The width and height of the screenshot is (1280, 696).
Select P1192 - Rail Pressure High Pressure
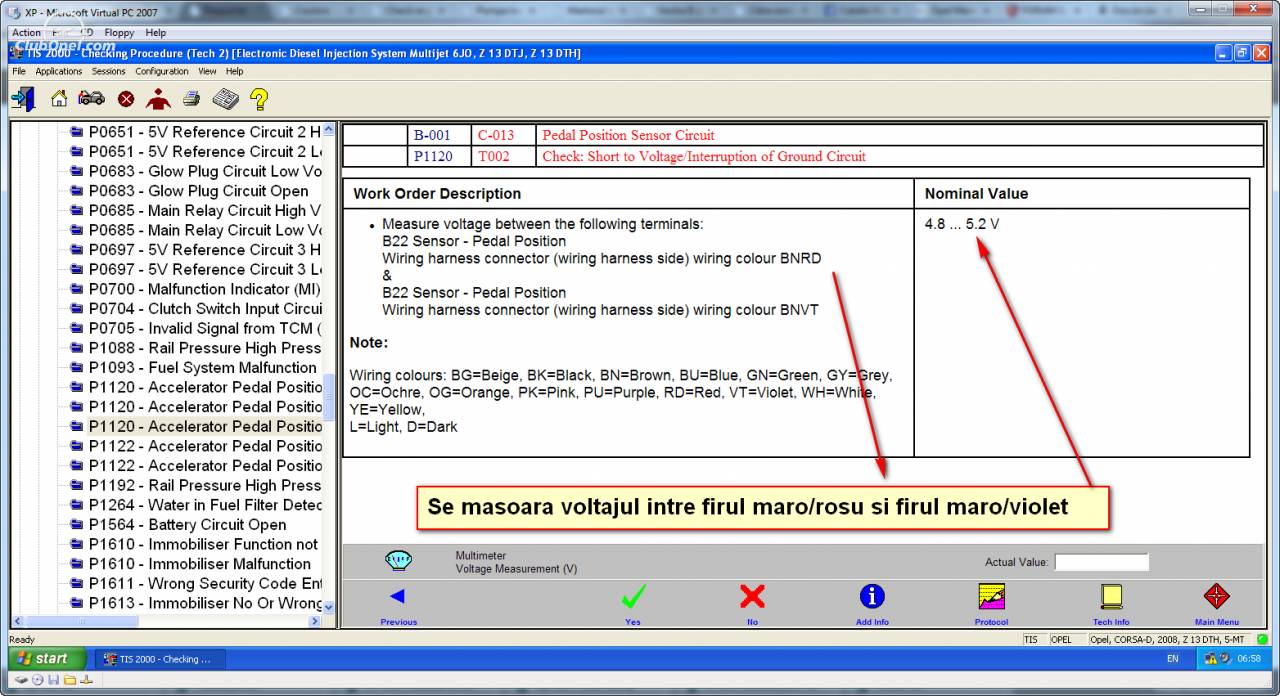pyautogui.click(x=205, y=485)
